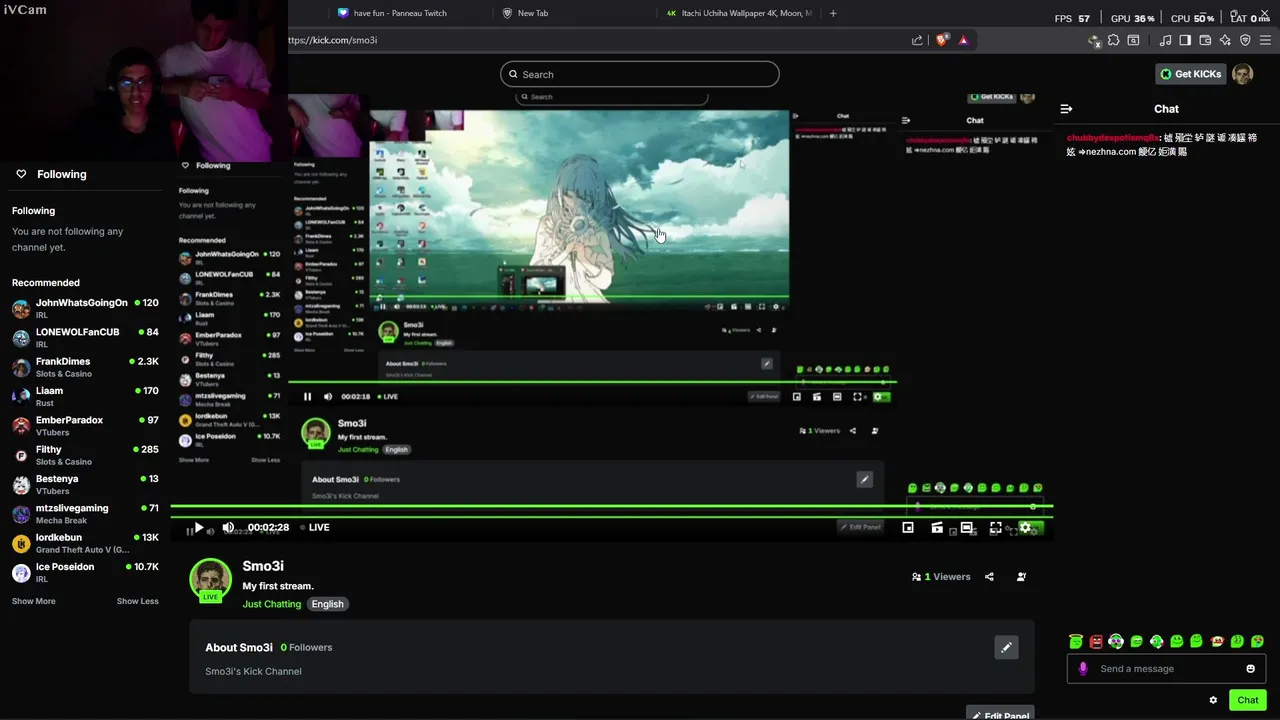1280x720 pixels.
Task: Click the extension icon with x badge
Action: coord(1094,40)
